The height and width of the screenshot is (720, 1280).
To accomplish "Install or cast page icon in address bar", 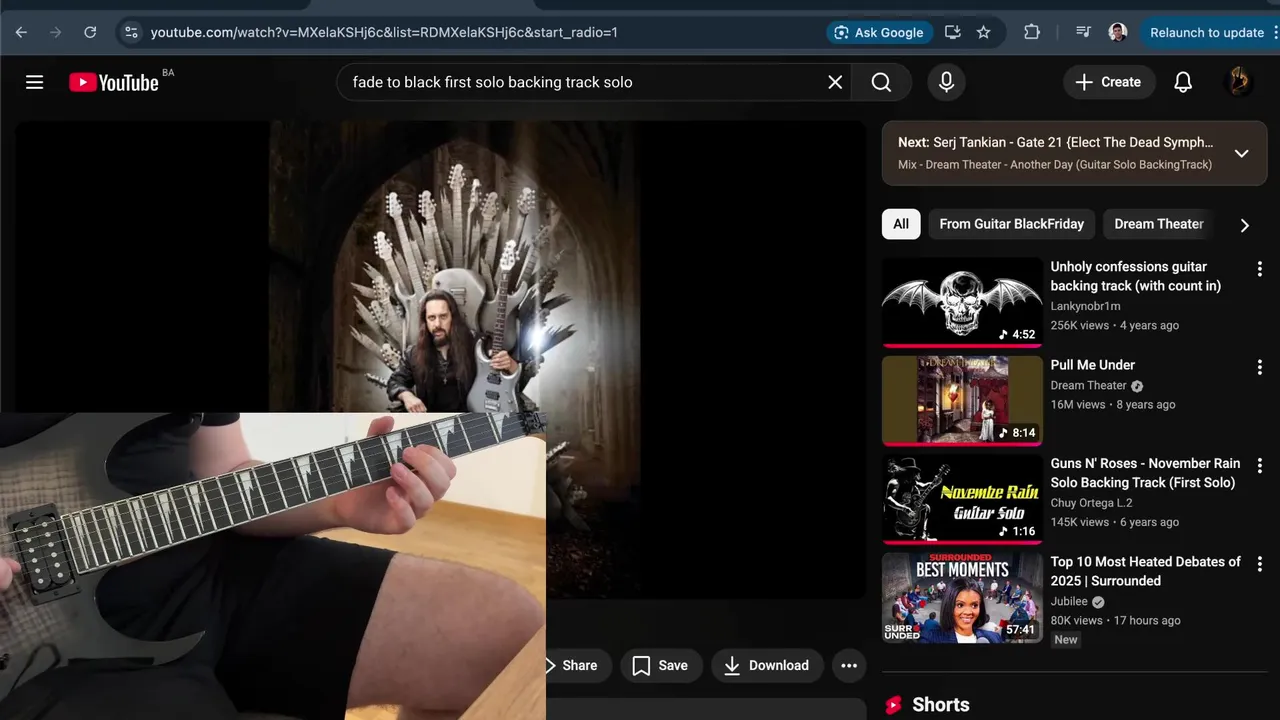I will [x=952, y=32].
